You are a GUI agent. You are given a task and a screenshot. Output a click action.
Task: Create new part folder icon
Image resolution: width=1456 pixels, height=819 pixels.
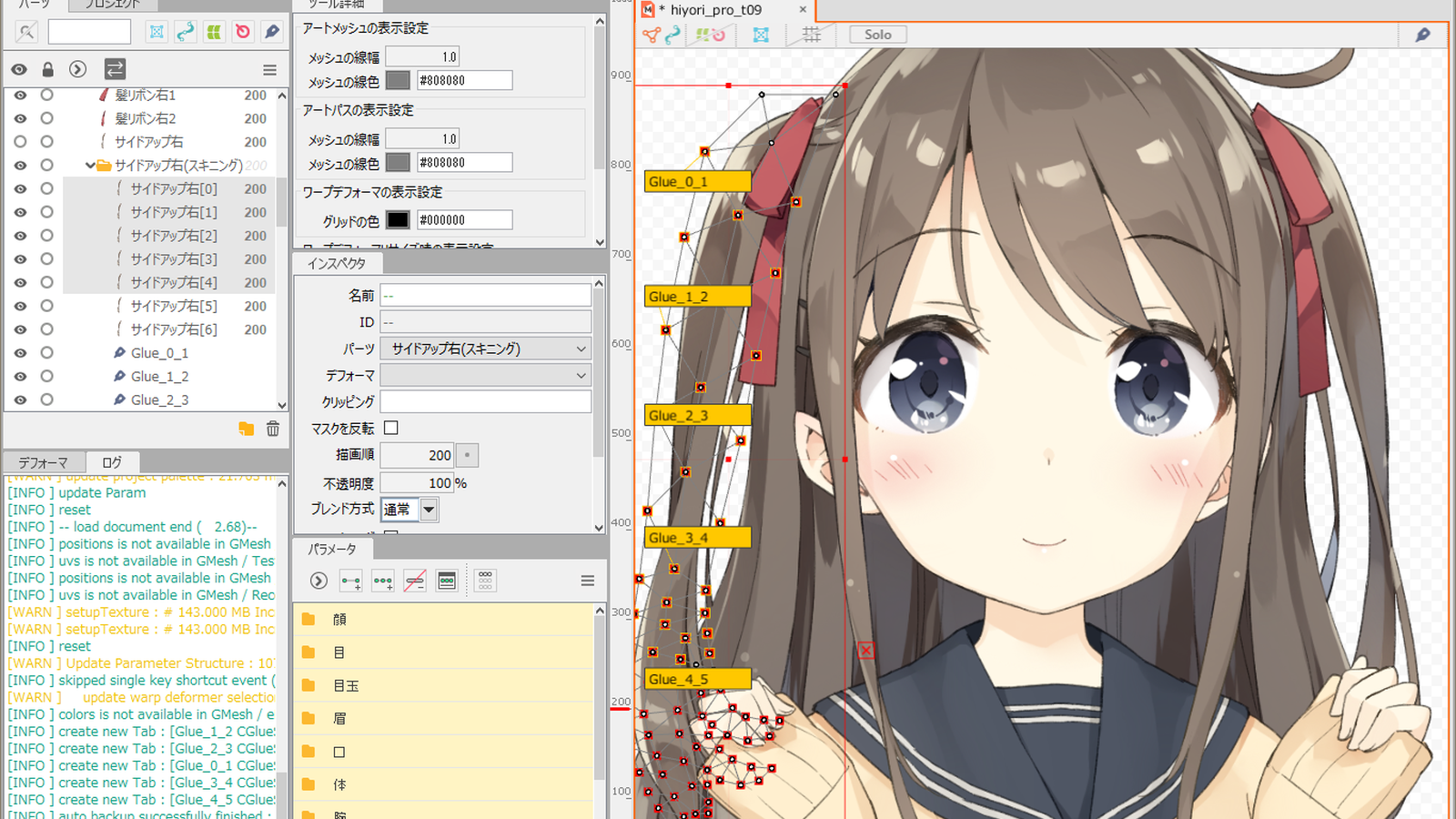point(246,429)
